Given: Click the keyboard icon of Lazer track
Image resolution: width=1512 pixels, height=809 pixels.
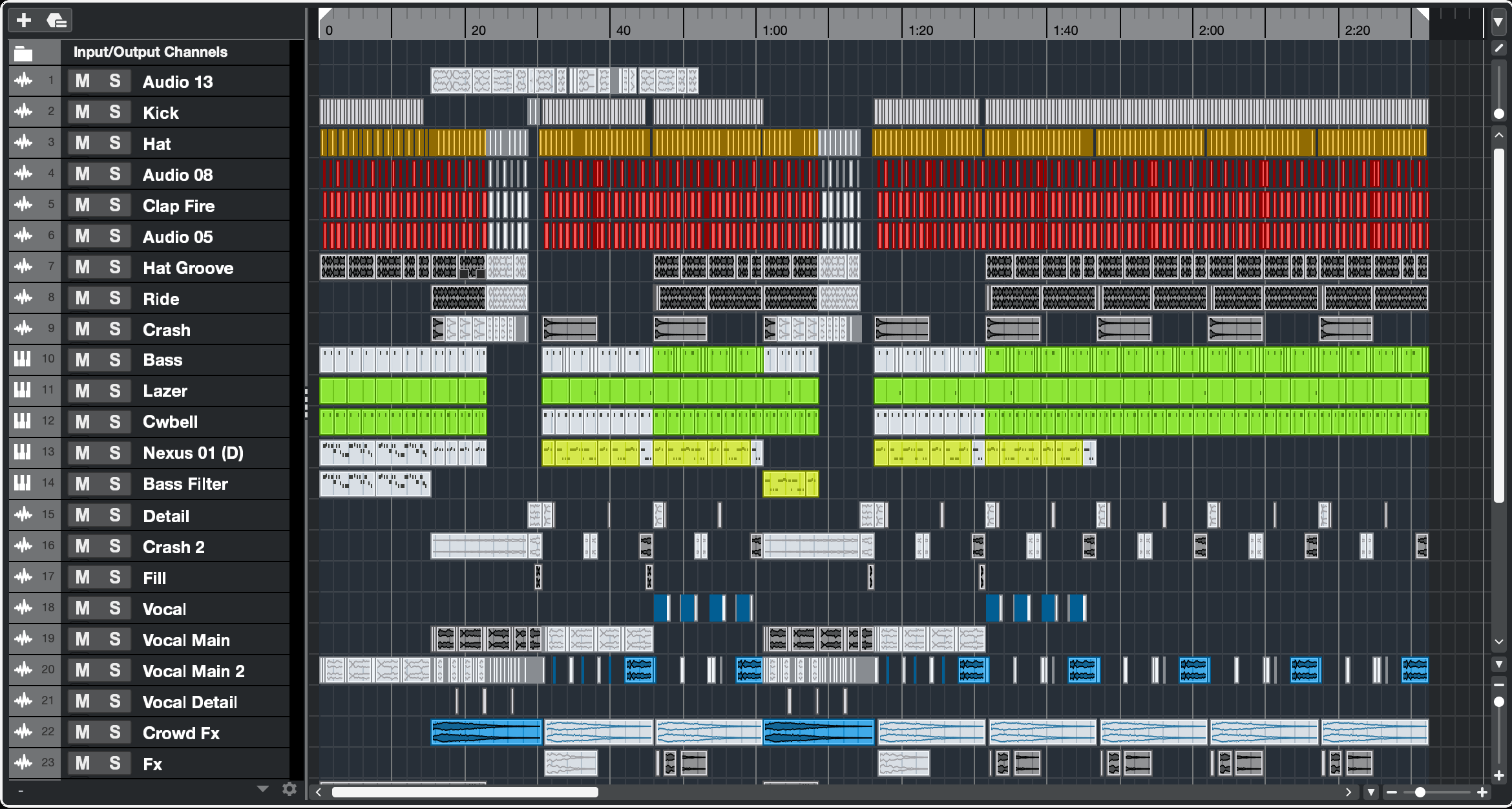Looking at the screenshot, I should pyautogui.click(x=23, y=390).
